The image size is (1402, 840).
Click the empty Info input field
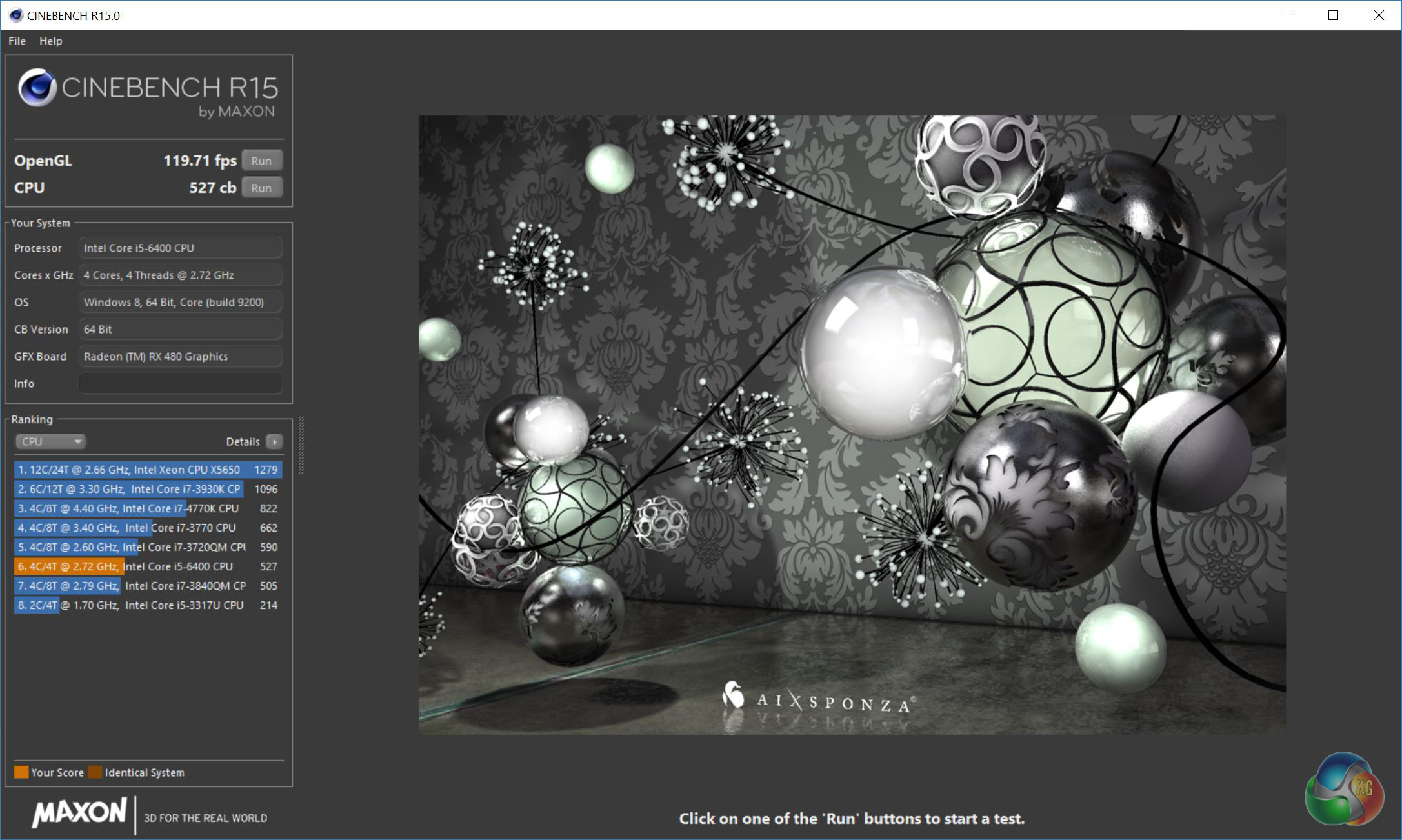[x=180, y=383]
